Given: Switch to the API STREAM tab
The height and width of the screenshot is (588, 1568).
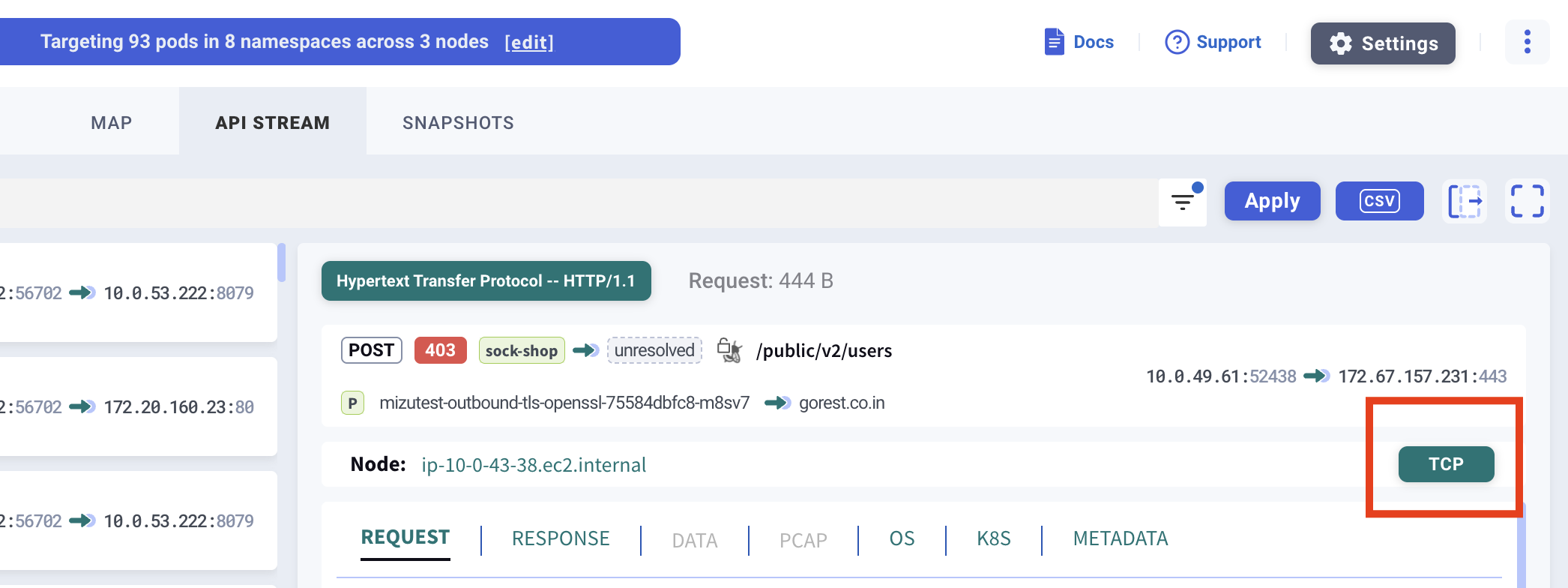Looking at the screenshot, I should pos(273,122).
